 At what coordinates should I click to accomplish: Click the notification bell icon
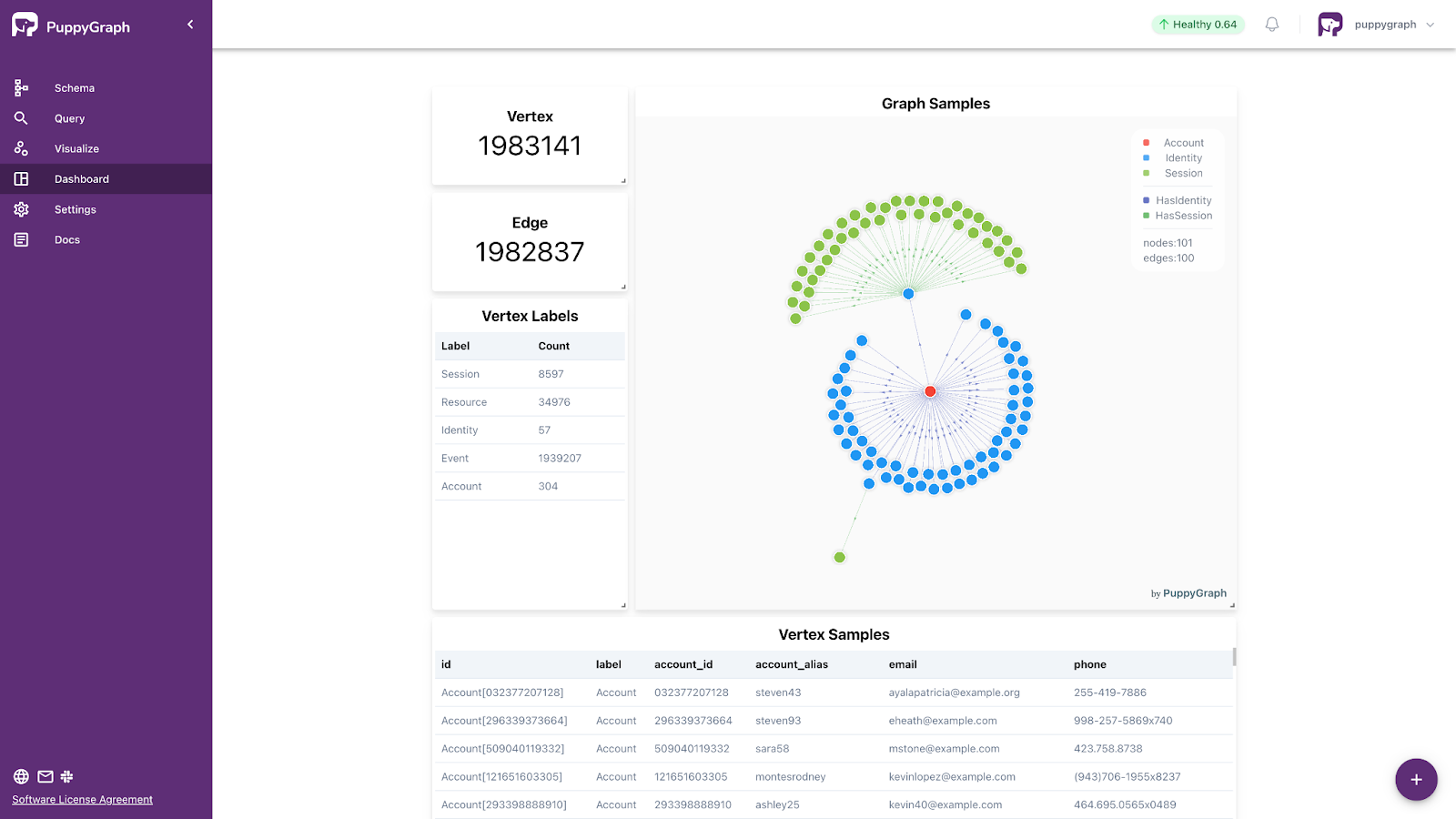1270,25
